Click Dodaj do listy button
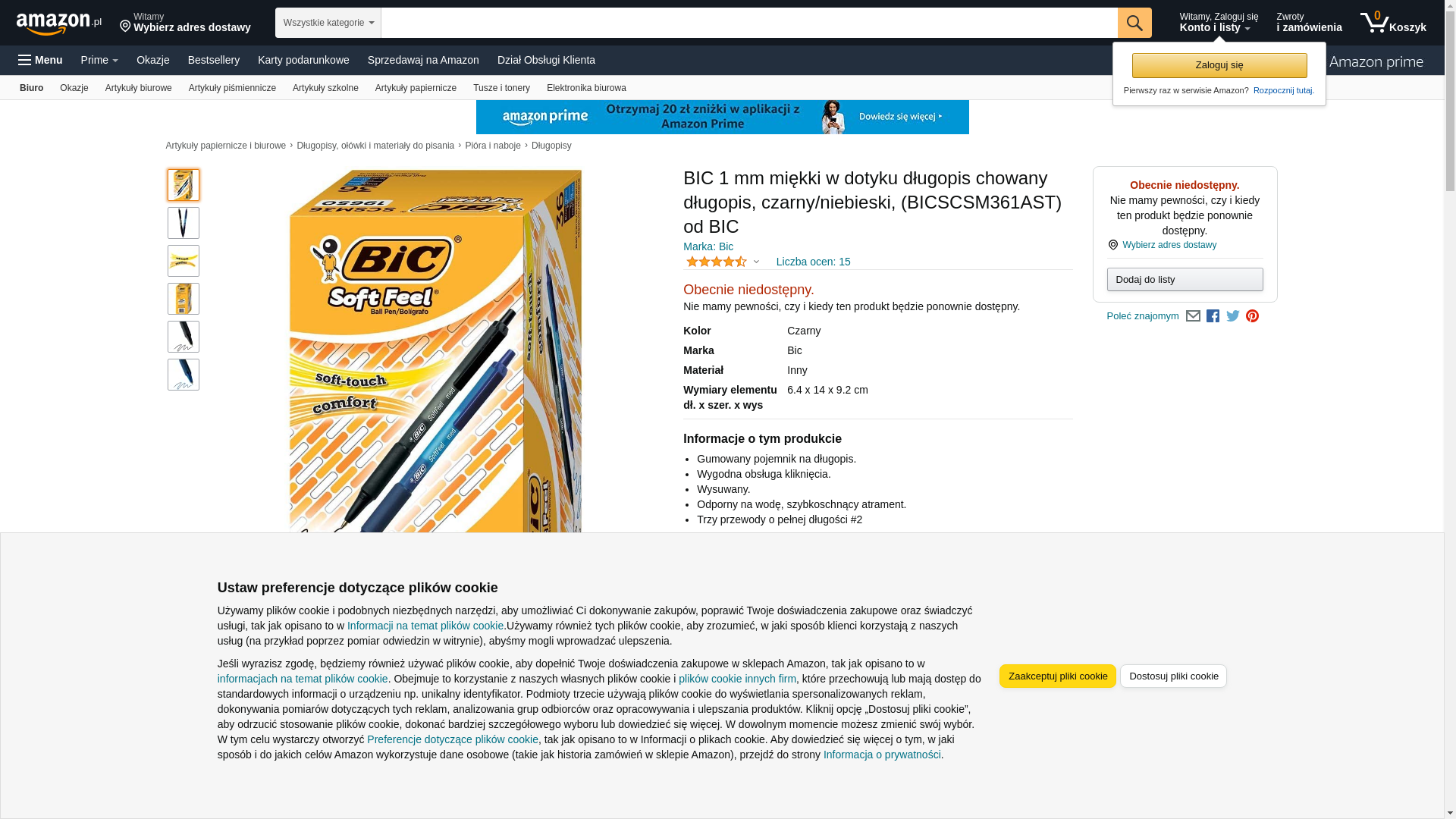The image size is (1456, 819). (x=1185, y=280)
